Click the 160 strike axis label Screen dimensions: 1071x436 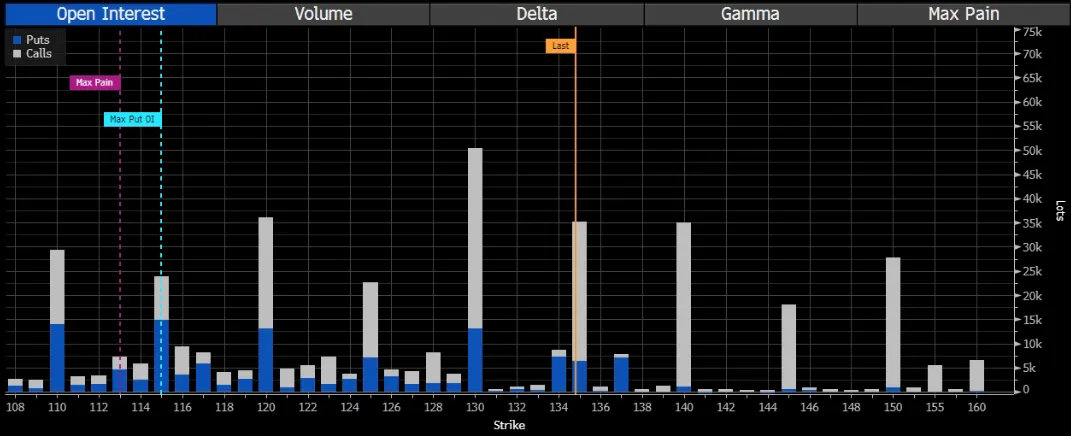pos(977,407)
